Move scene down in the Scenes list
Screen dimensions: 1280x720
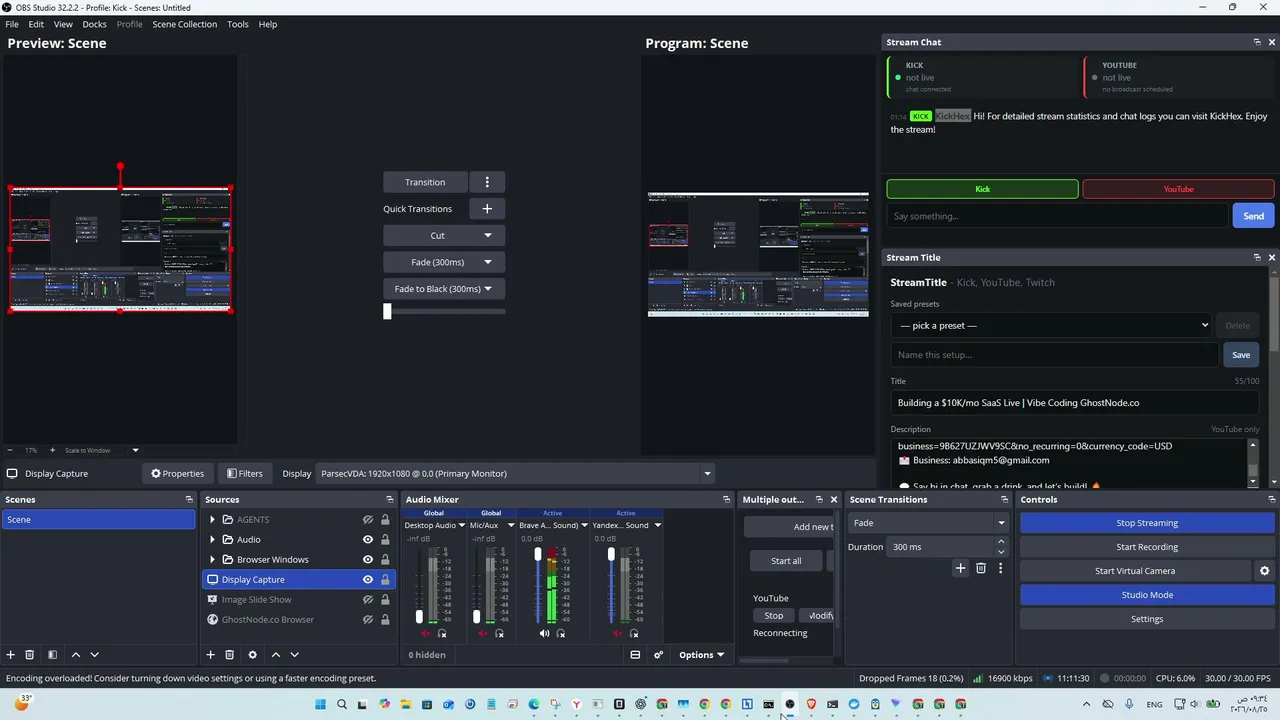[95, 655]
